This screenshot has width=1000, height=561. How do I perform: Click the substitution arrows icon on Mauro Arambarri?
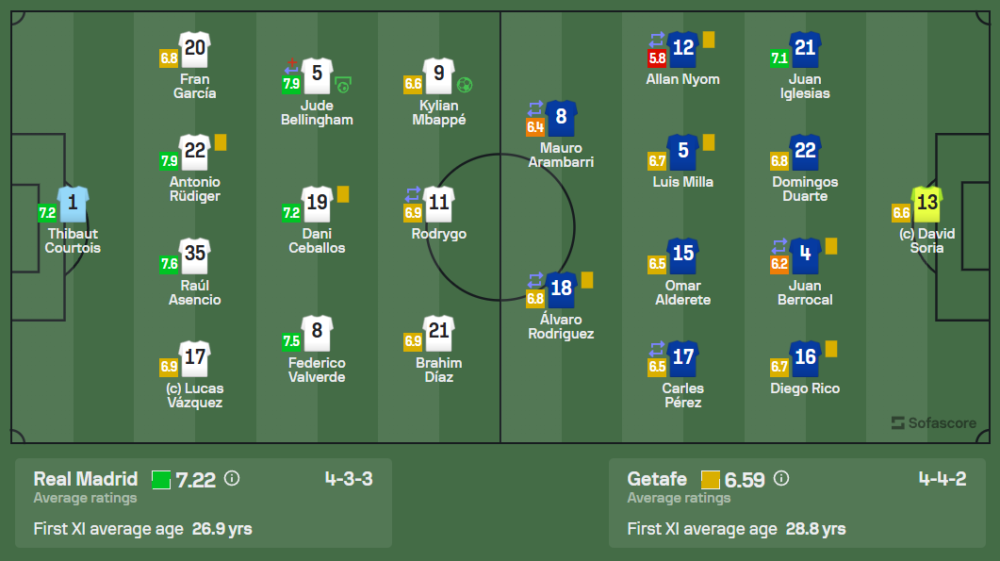click(x=535, y=107)
